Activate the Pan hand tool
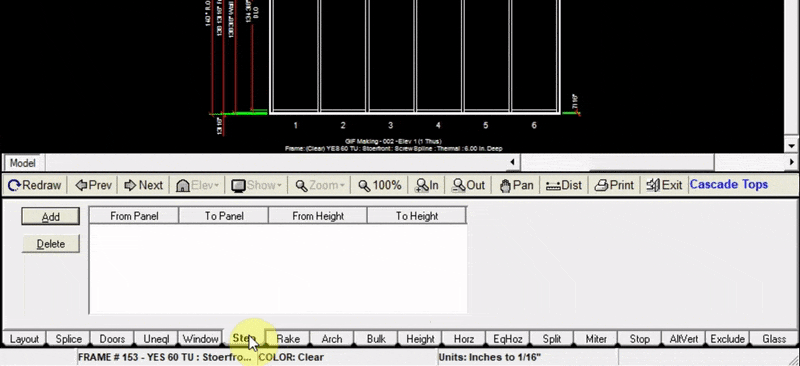 (x=516, y=185)
